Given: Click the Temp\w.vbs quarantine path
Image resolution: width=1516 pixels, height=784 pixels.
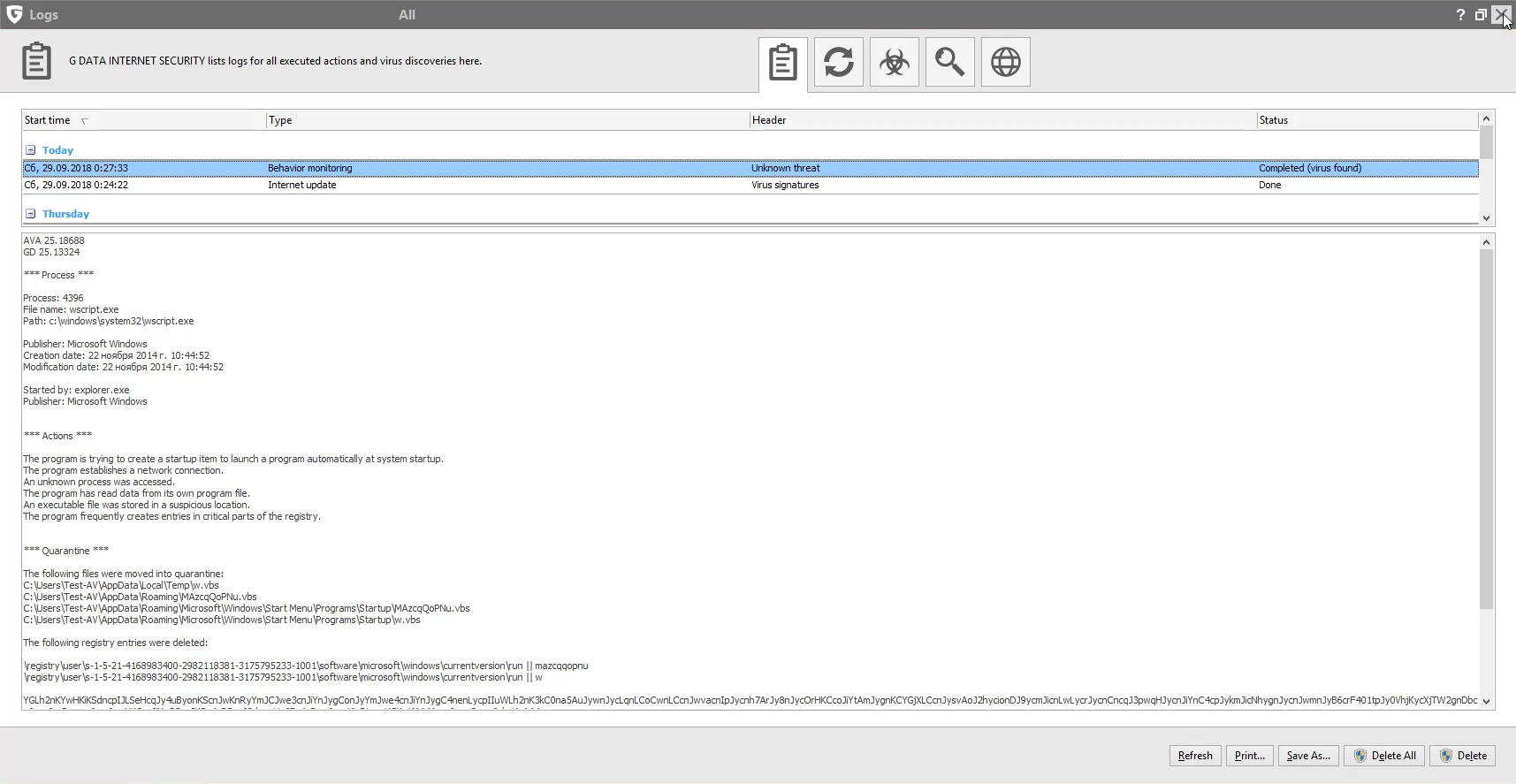Looking at the screenshot, I should (121, 585).
